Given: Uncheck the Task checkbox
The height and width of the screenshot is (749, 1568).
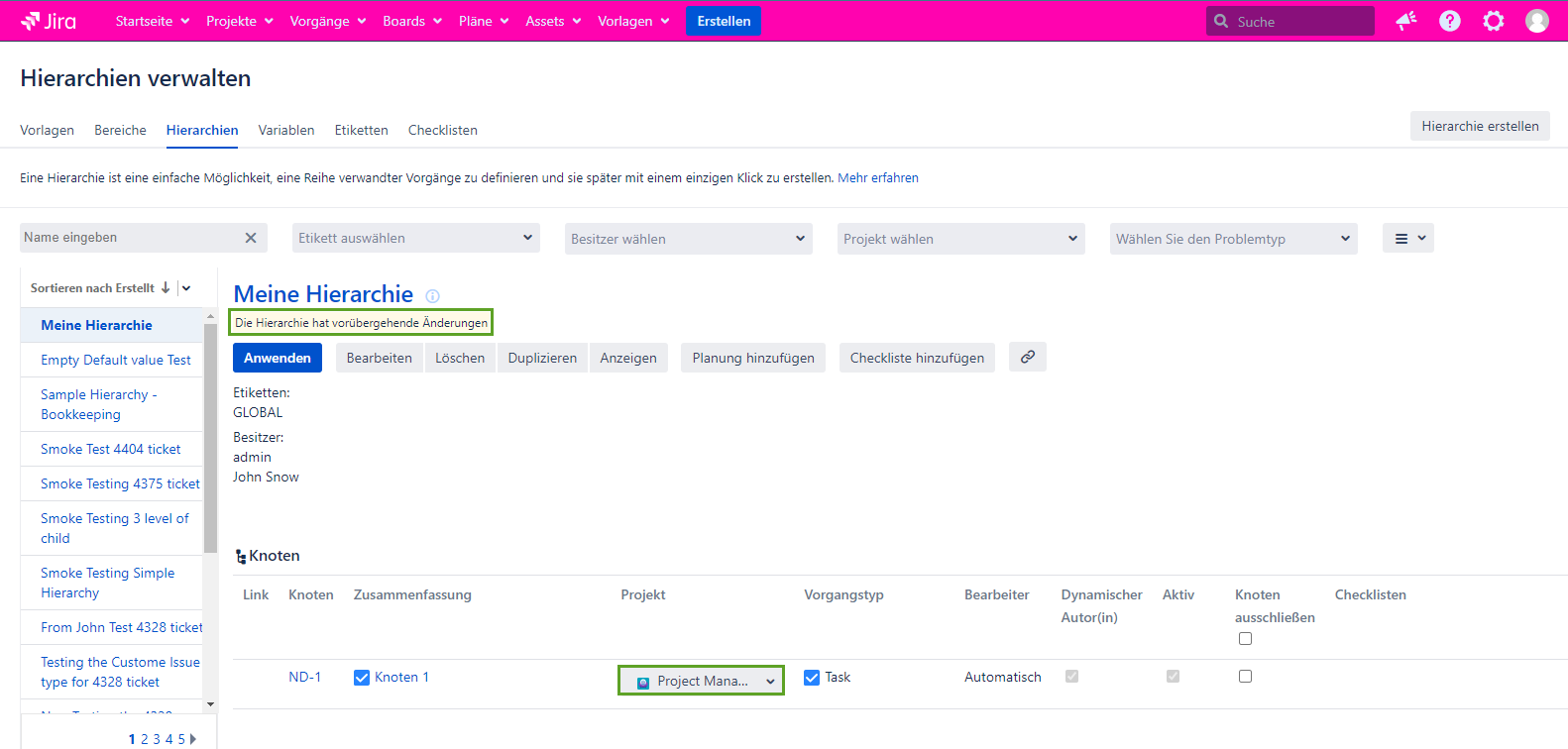Looking at the screenshot, I should tap(812, 678).
